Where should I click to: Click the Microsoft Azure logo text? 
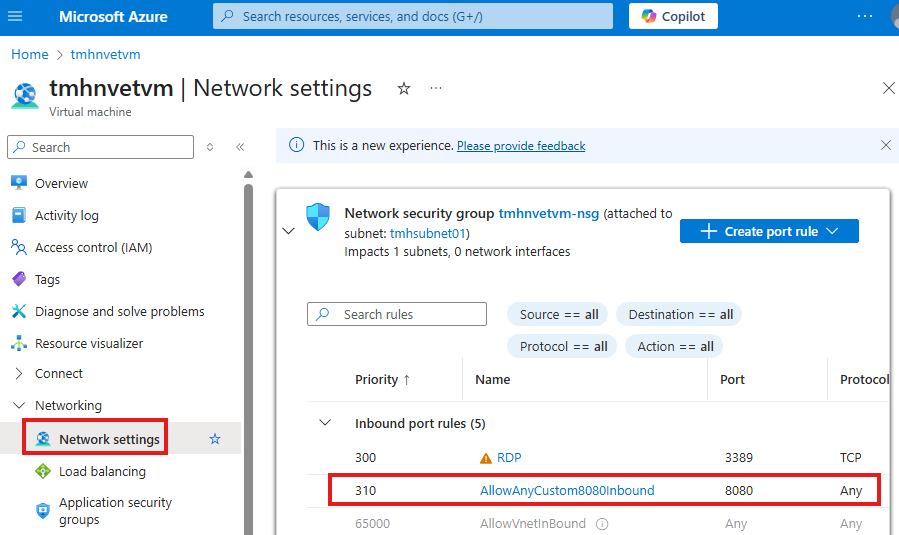coord(113,17)
